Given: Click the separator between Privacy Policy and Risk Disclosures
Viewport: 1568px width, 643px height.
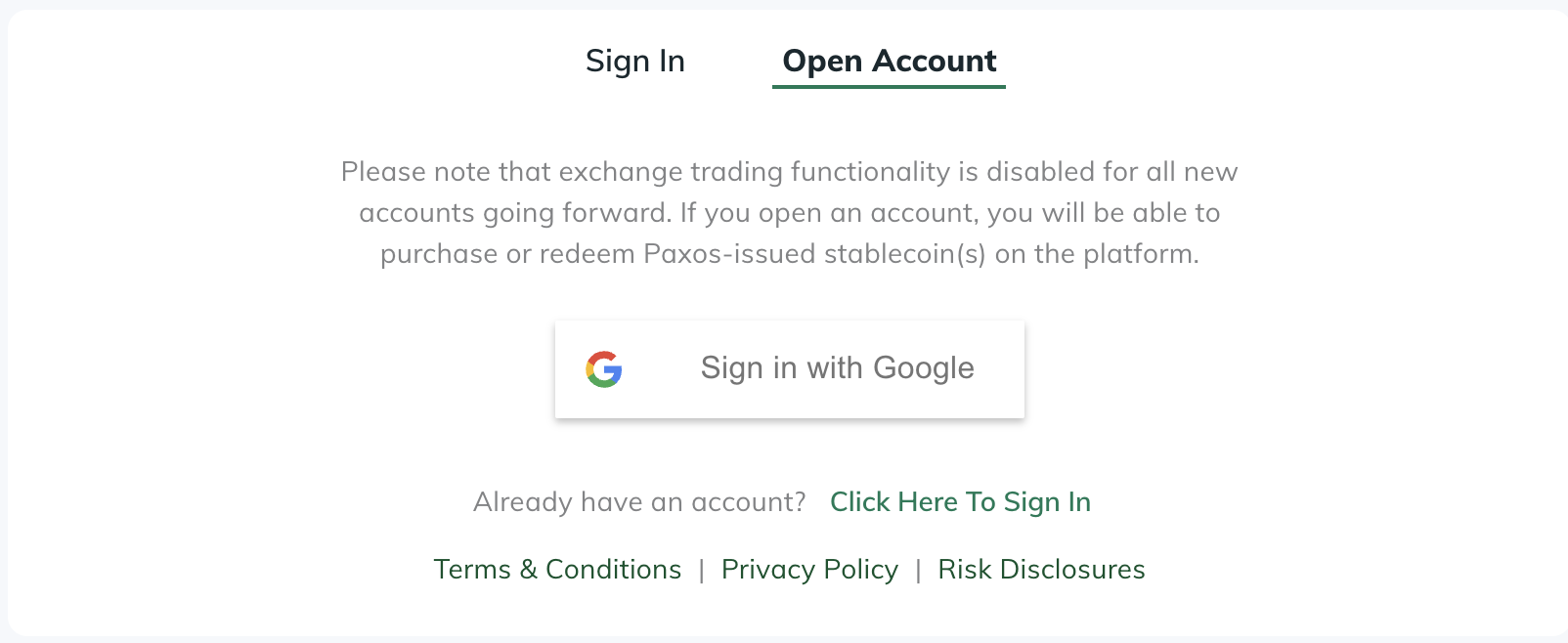Looking at the screenshot, I should pyautogui.click(x=918, y=571).
